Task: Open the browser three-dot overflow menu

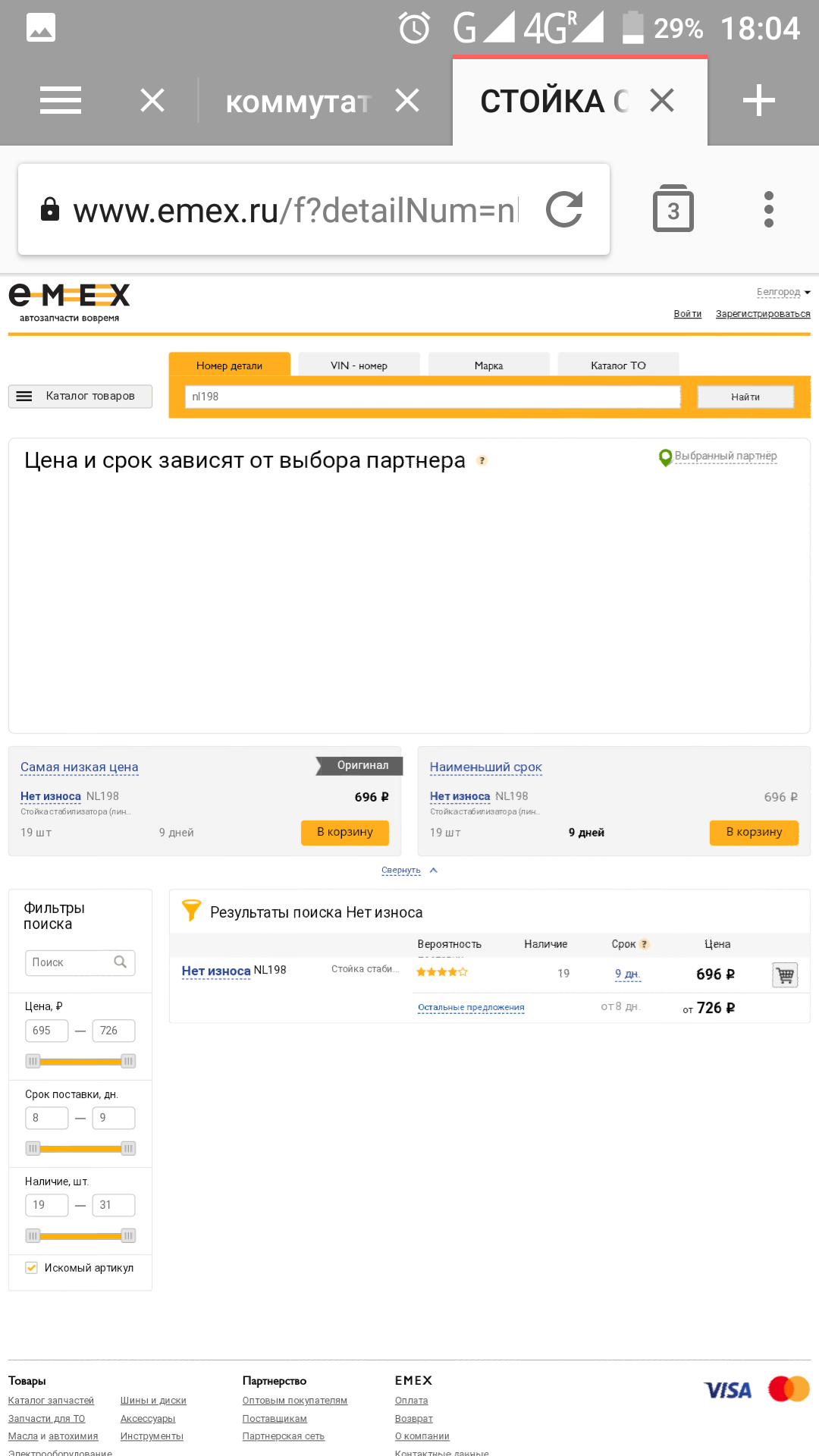Action: 769,209
